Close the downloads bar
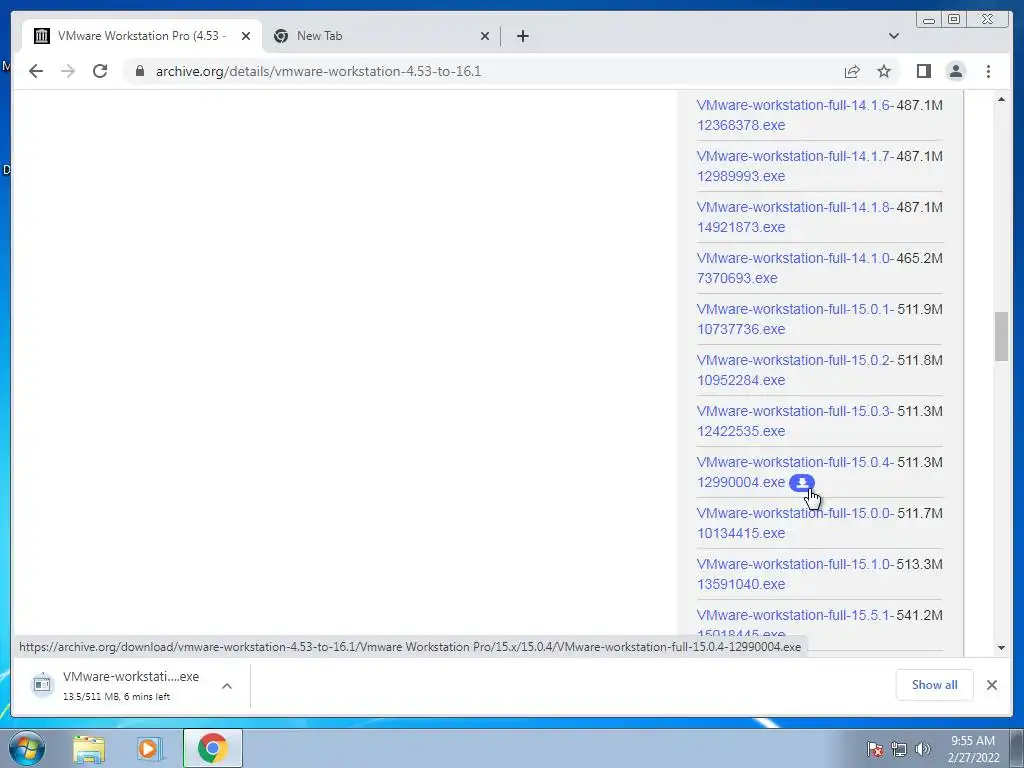 (991, 684)
